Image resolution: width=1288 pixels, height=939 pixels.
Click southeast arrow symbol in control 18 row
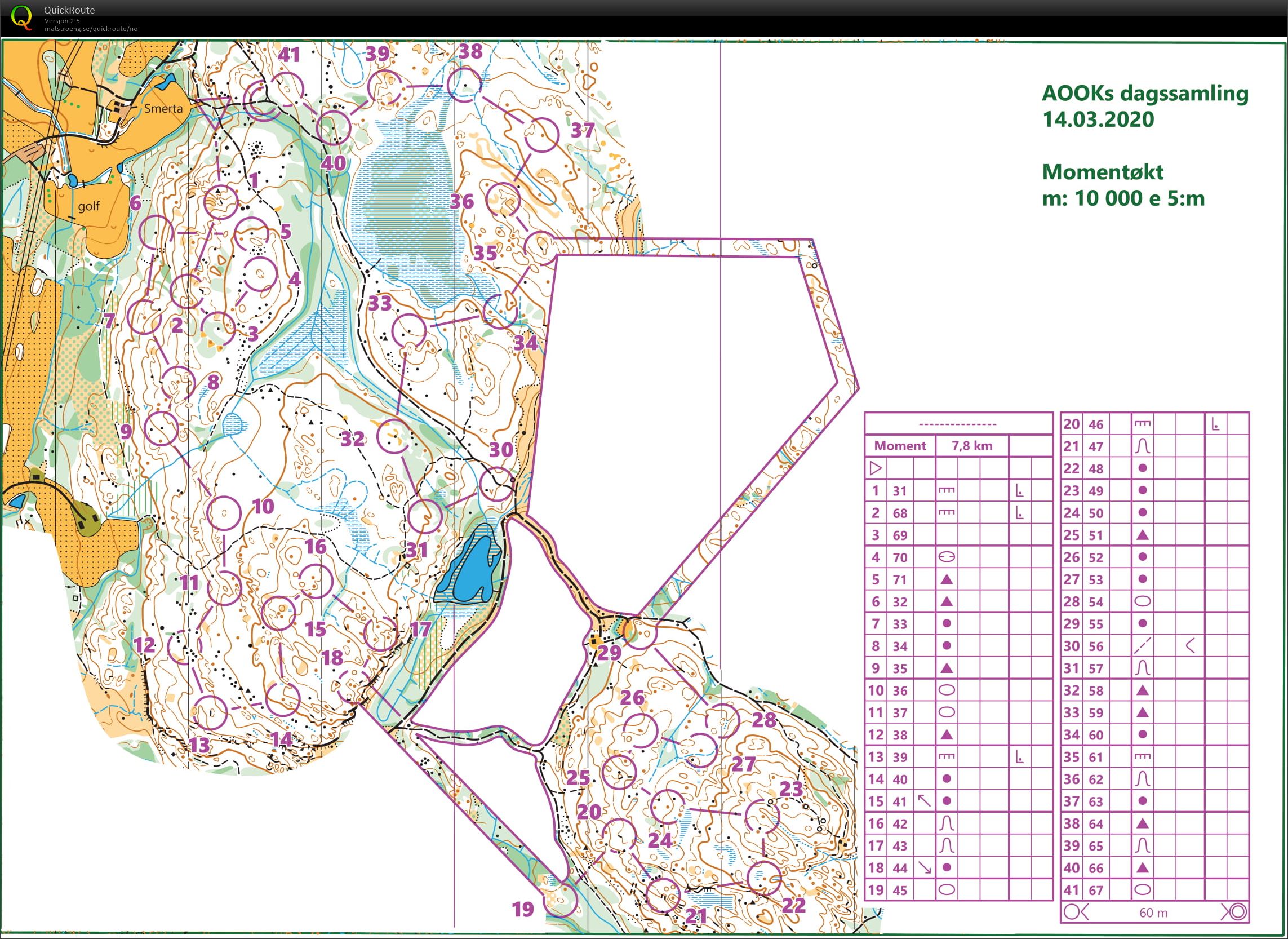coord(925,867)
